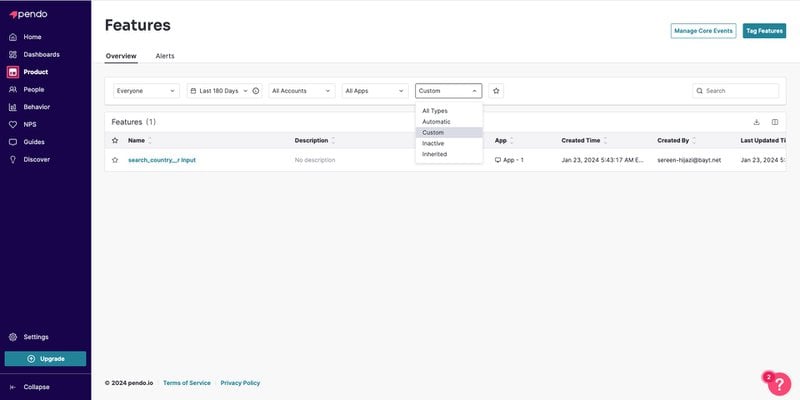This screenshot has height=400, width=800.
Task: Click the Pendo logo in sidebar
Action: pos(28,15)
